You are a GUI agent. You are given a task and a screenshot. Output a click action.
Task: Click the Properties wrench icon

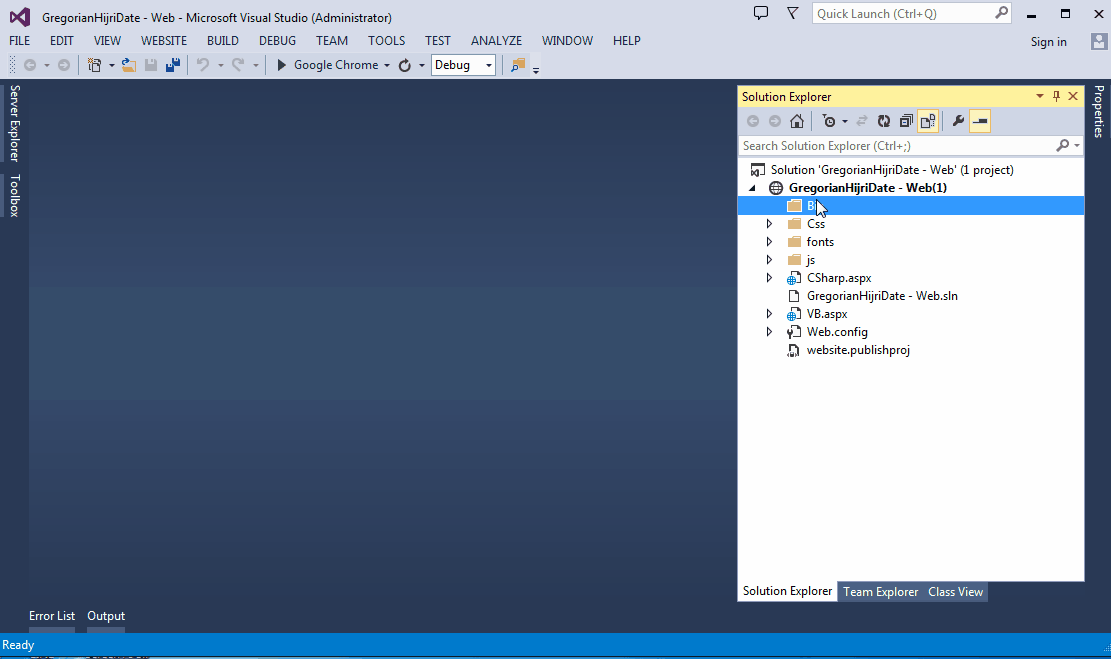(x=958, y=121)
